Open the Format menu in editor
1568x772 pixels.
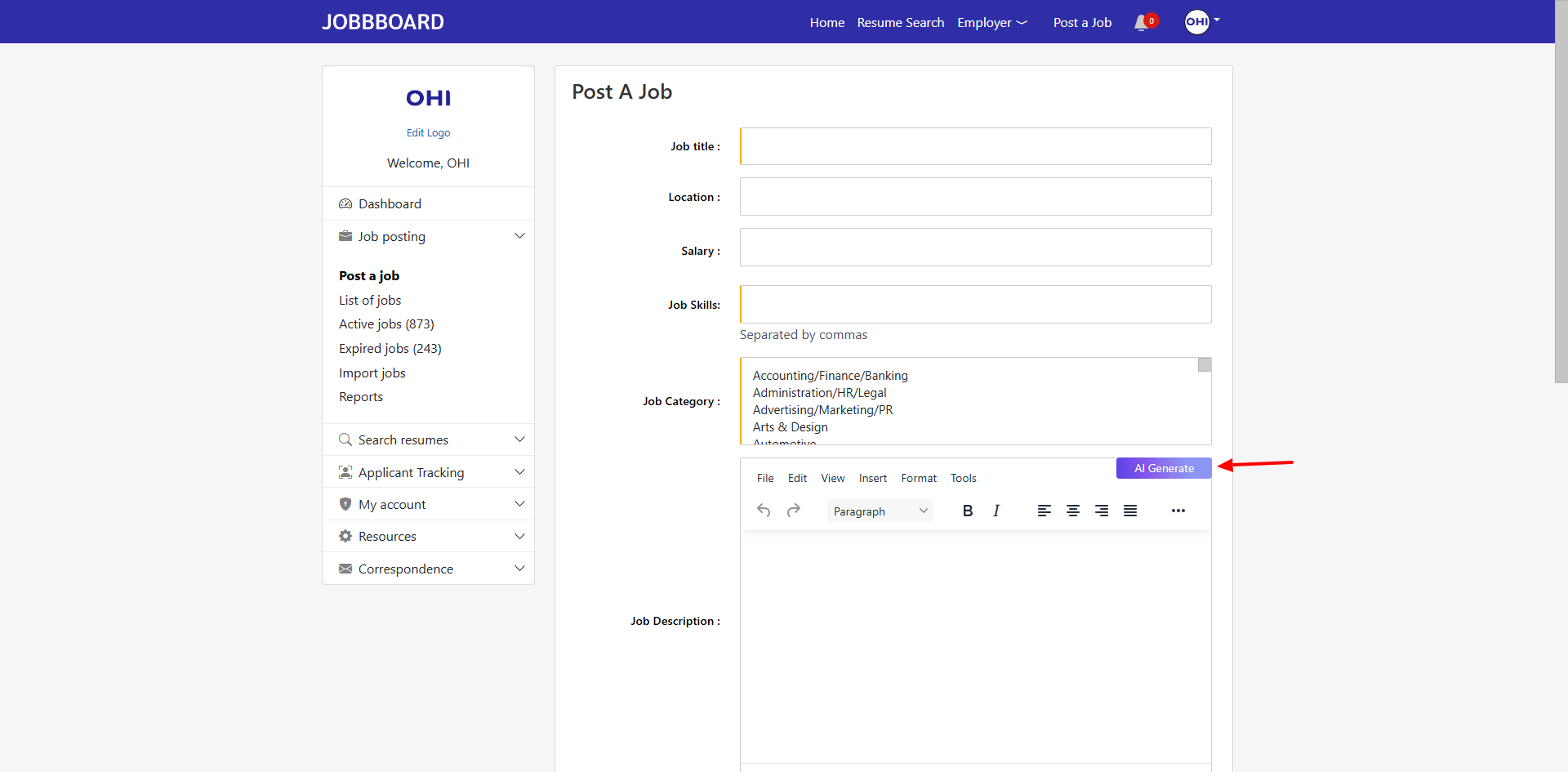[x=919, y=478]
